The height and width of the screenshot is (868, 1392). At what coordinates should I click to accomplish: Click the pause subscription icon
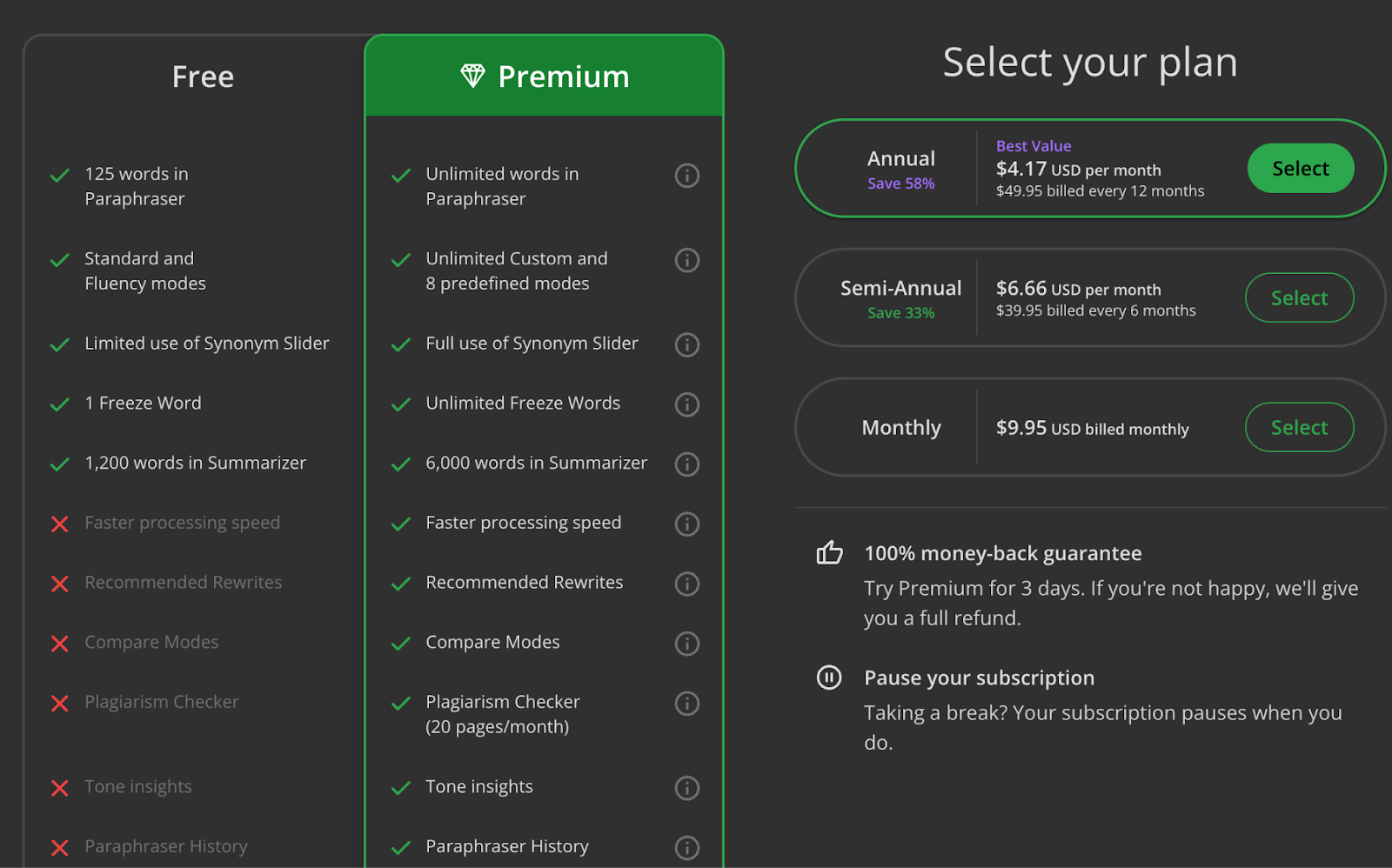829,678
